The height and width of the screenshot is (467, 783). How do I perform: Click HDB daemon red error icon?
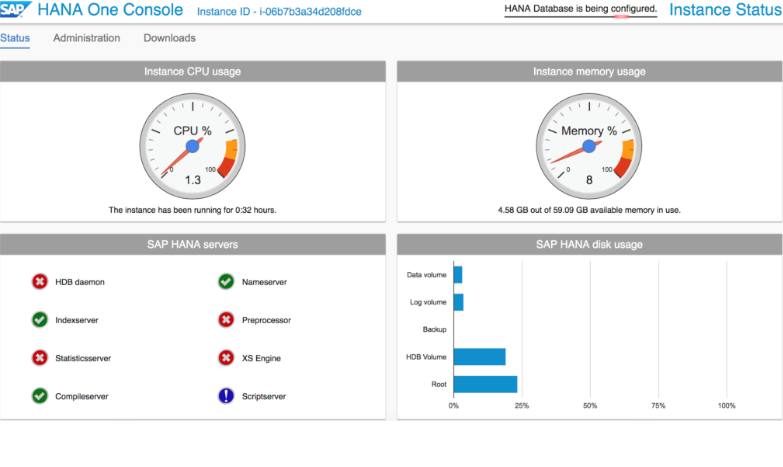coord(40,282)
